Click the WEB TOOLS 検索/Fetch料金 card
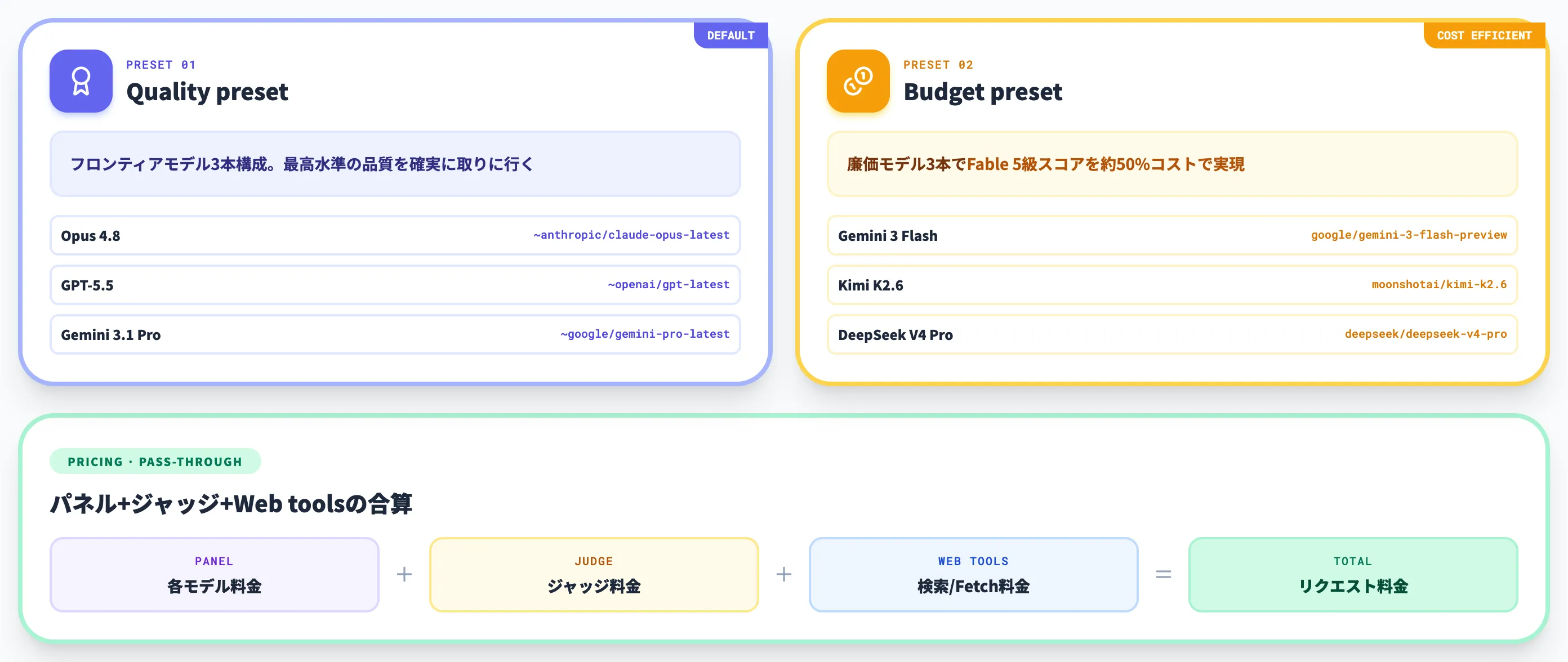1568x662 pixels. pos(973,574)
